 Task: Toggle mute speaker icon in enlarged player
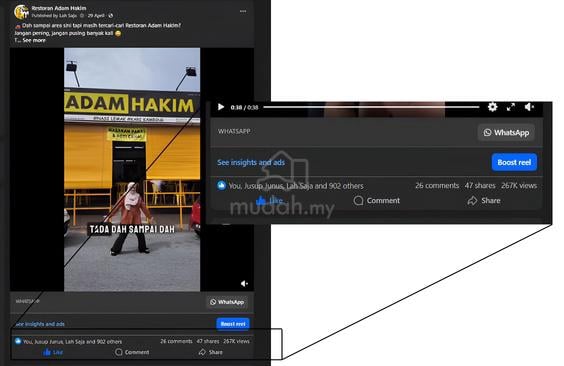tap(529, 107)
